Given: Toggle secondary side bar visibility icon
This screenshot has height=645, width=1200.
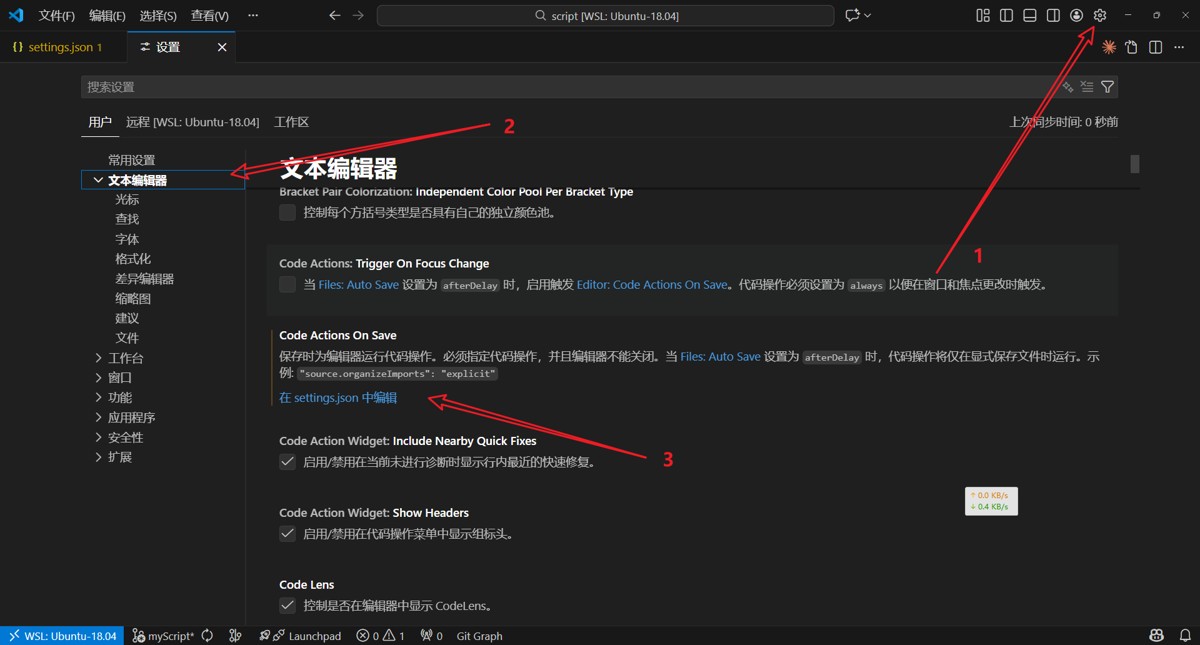Looking at the screenshot, I should coord(1053,16).
